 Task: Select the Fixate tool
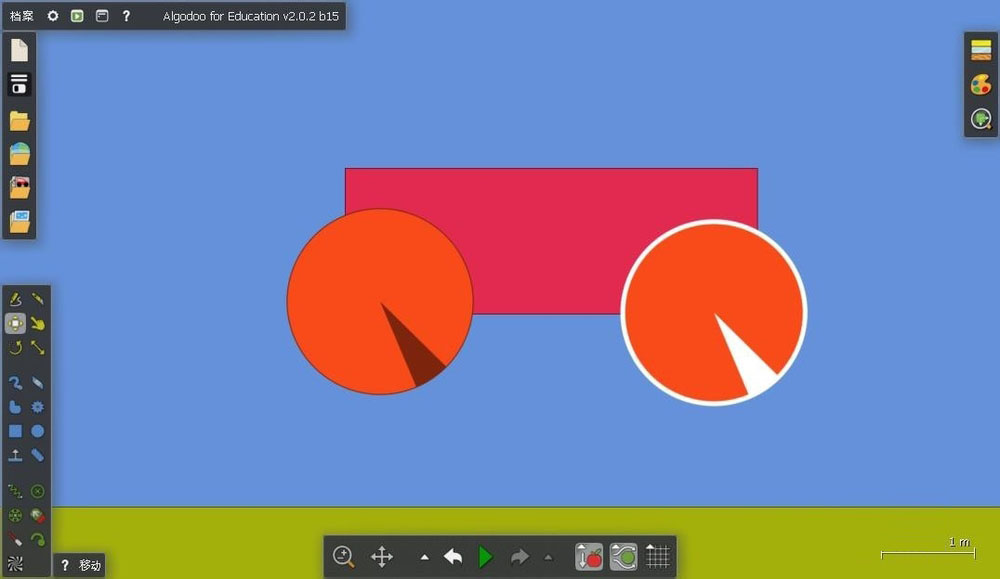coord(38,491)
